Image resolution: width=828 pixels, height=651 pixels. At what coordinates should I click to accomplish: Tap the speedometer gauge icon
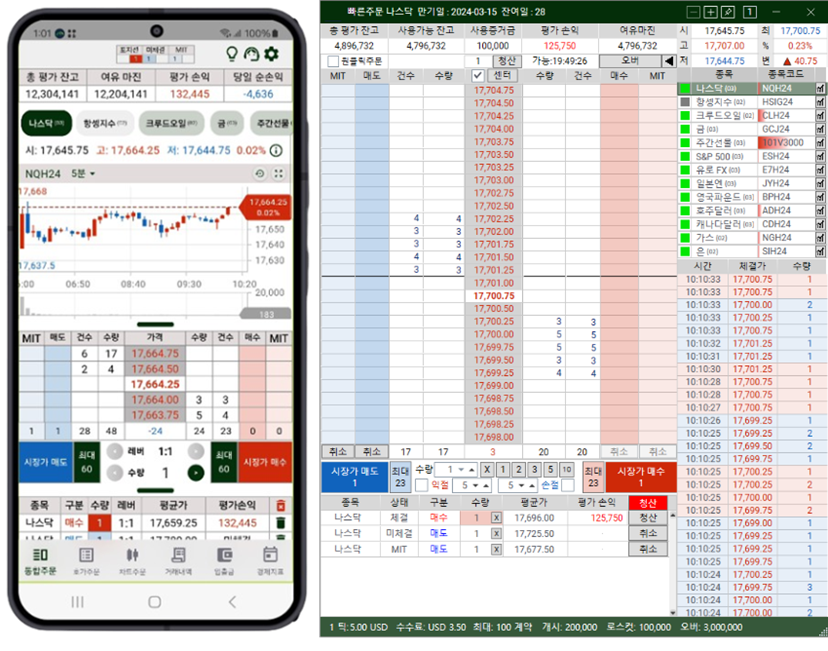pos(251,54)
